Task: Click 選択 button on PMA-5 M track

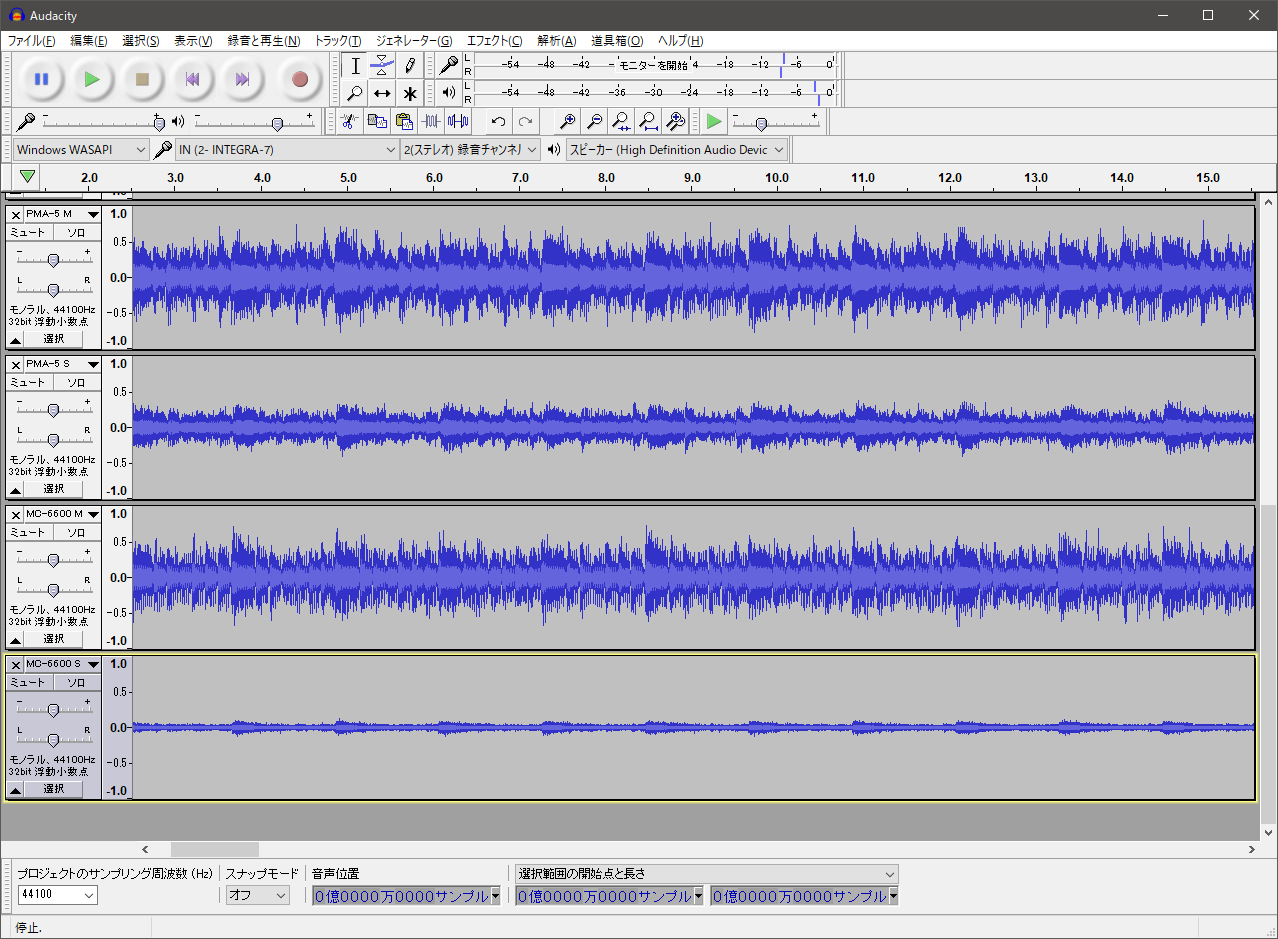Action: pos(54,339)
